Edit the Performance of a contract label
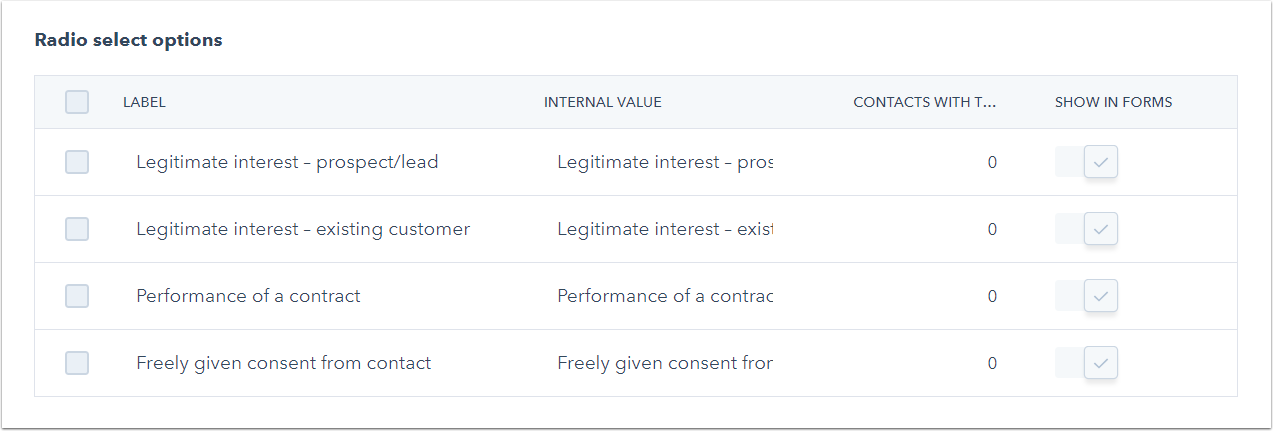This screenshot has width=1273, height=431. coord(248,296)
